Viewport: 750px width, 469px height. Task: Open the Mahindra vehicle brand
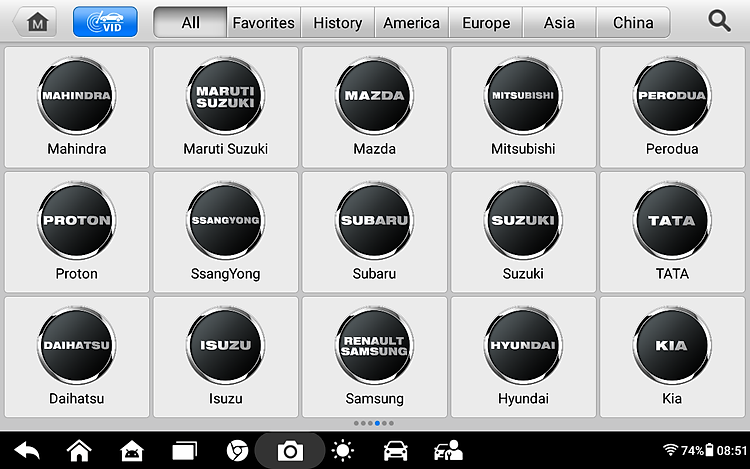(77, 107)
